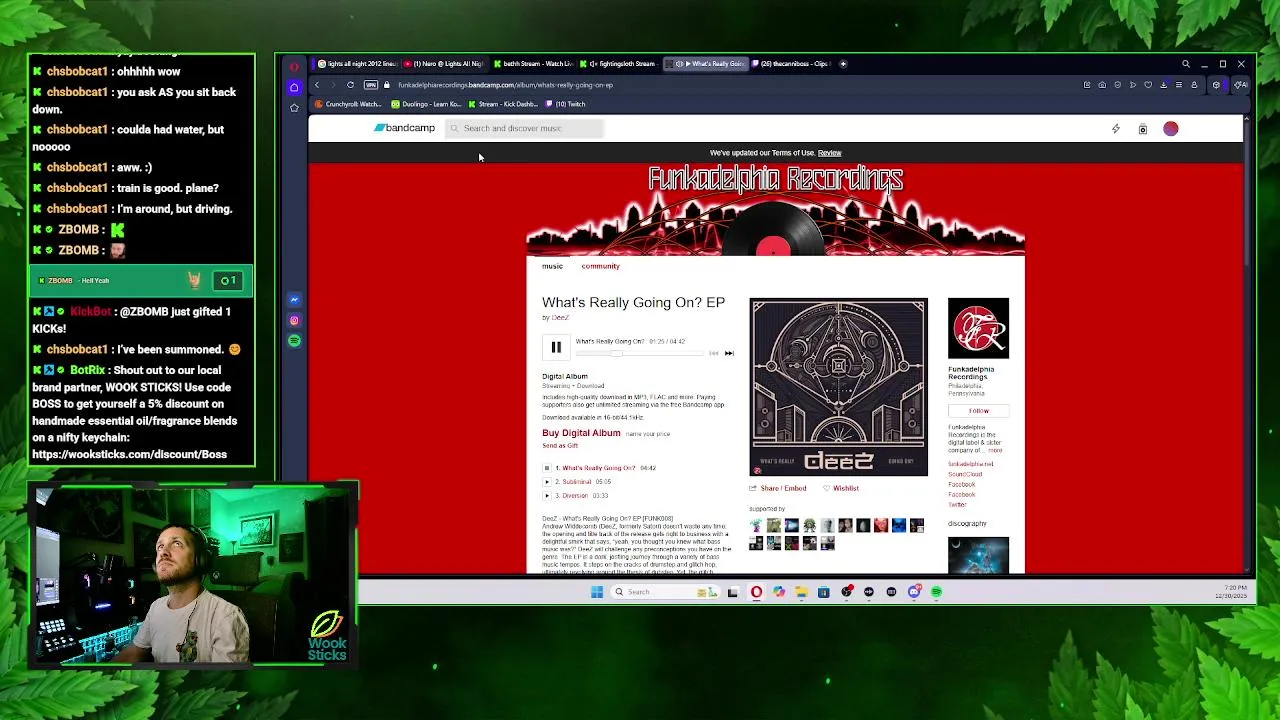This screenshot has width=1280, height=720.
Task: Skip to next track in player
Action: click(729, 353)
